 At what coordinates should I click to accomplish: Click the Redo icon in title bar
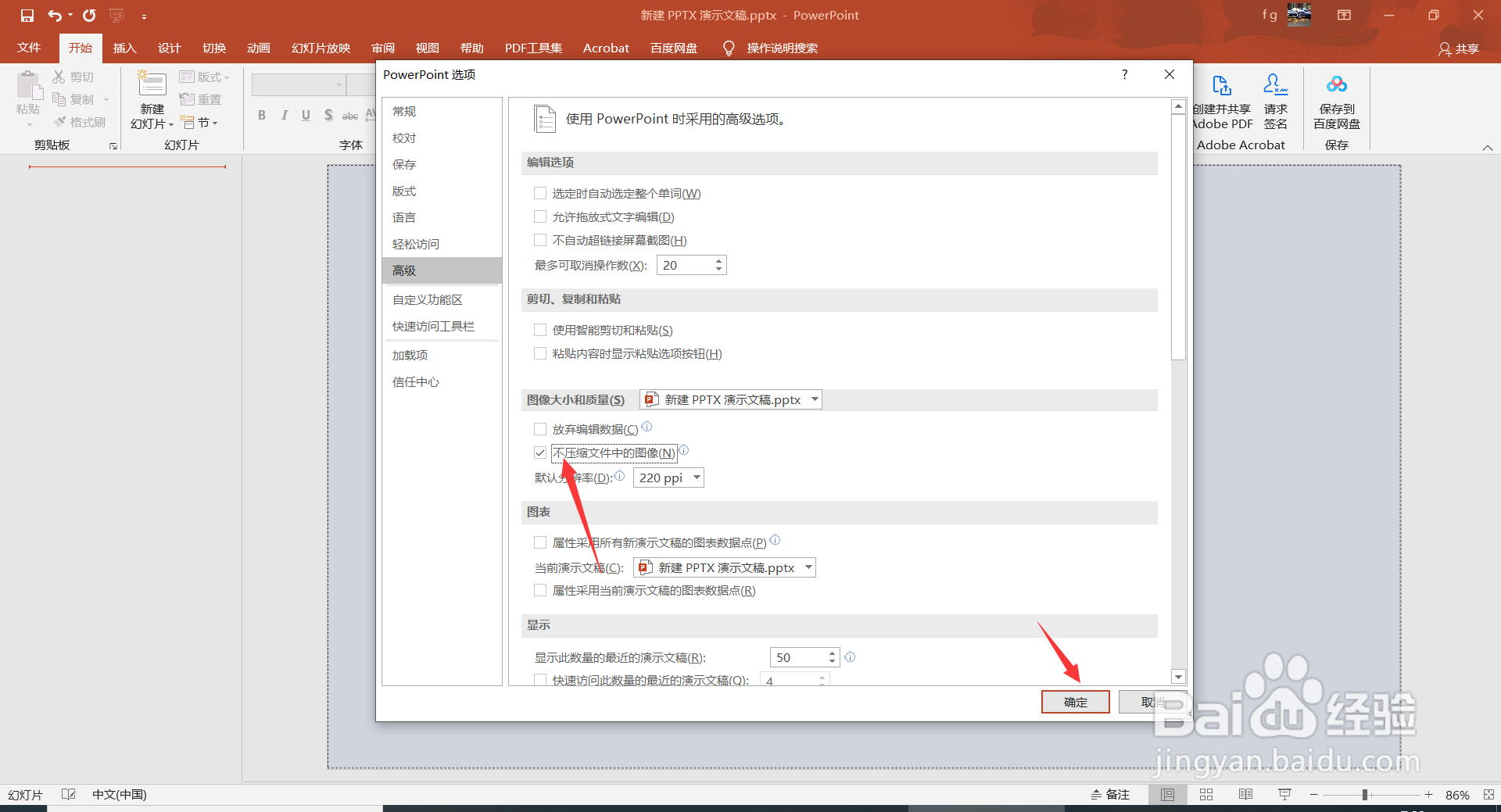tap(89, 16)
